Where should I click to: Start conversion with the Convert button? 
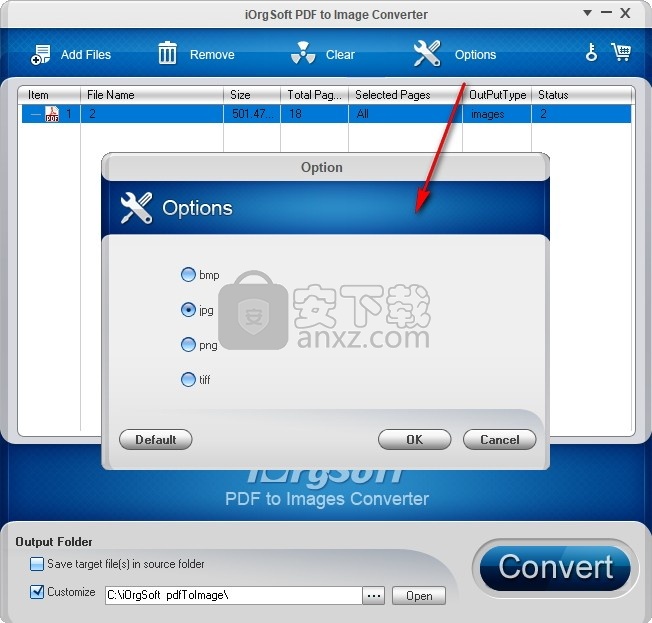pyautogui.click(x=556, y=567)
